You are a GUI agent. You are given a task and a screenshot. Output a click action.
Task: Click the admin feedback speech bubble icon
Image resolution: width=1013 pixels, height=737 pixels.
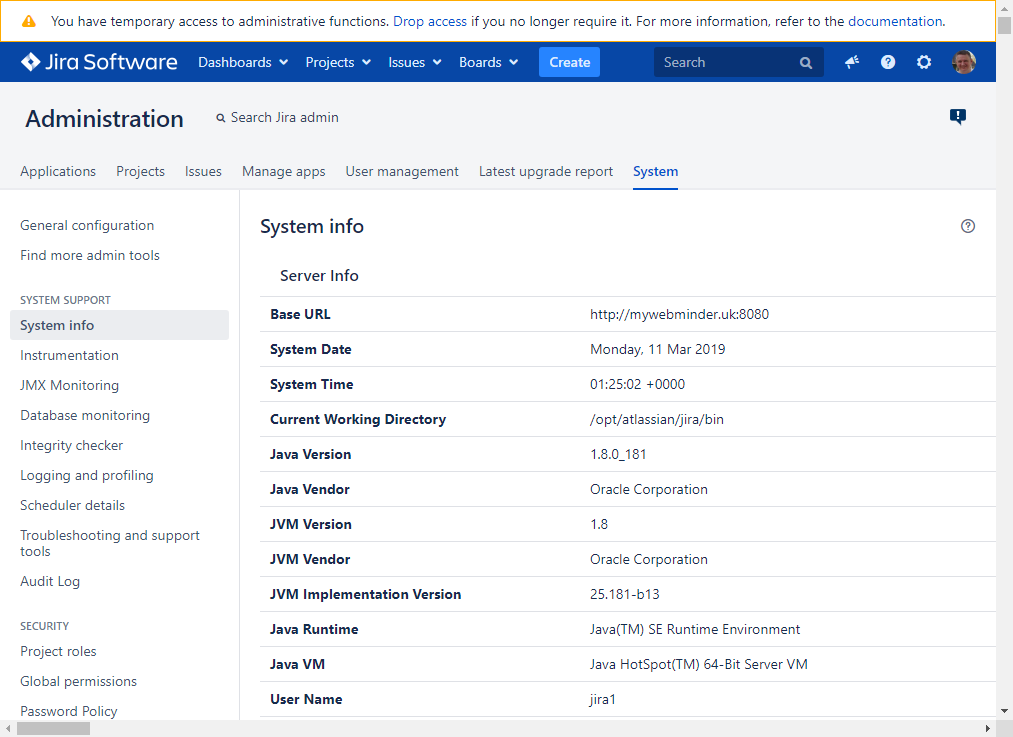click(x=957, y=116)
